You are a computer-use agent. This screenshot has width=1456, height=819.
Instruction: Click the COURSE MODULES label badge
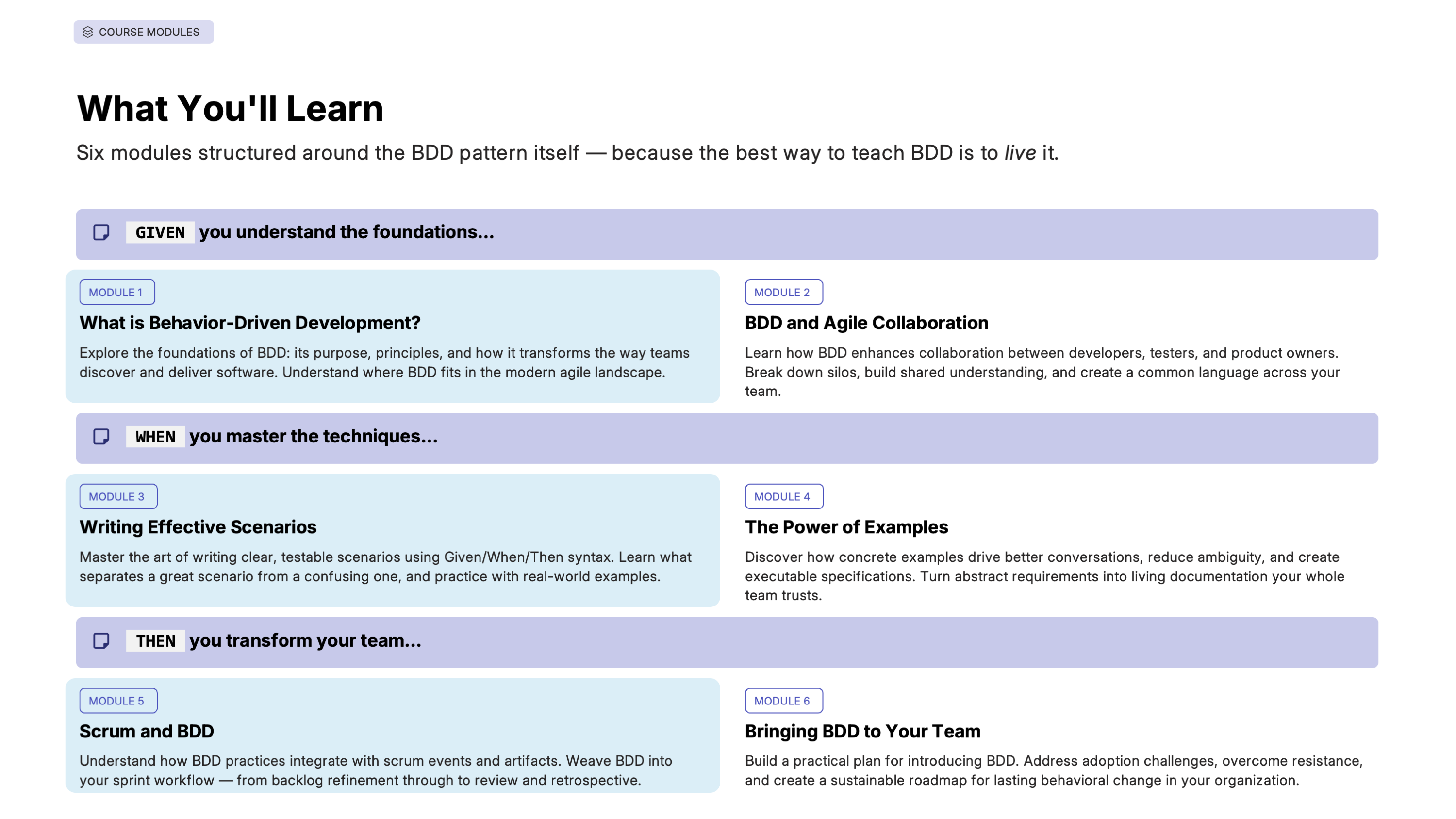(144, 32)
